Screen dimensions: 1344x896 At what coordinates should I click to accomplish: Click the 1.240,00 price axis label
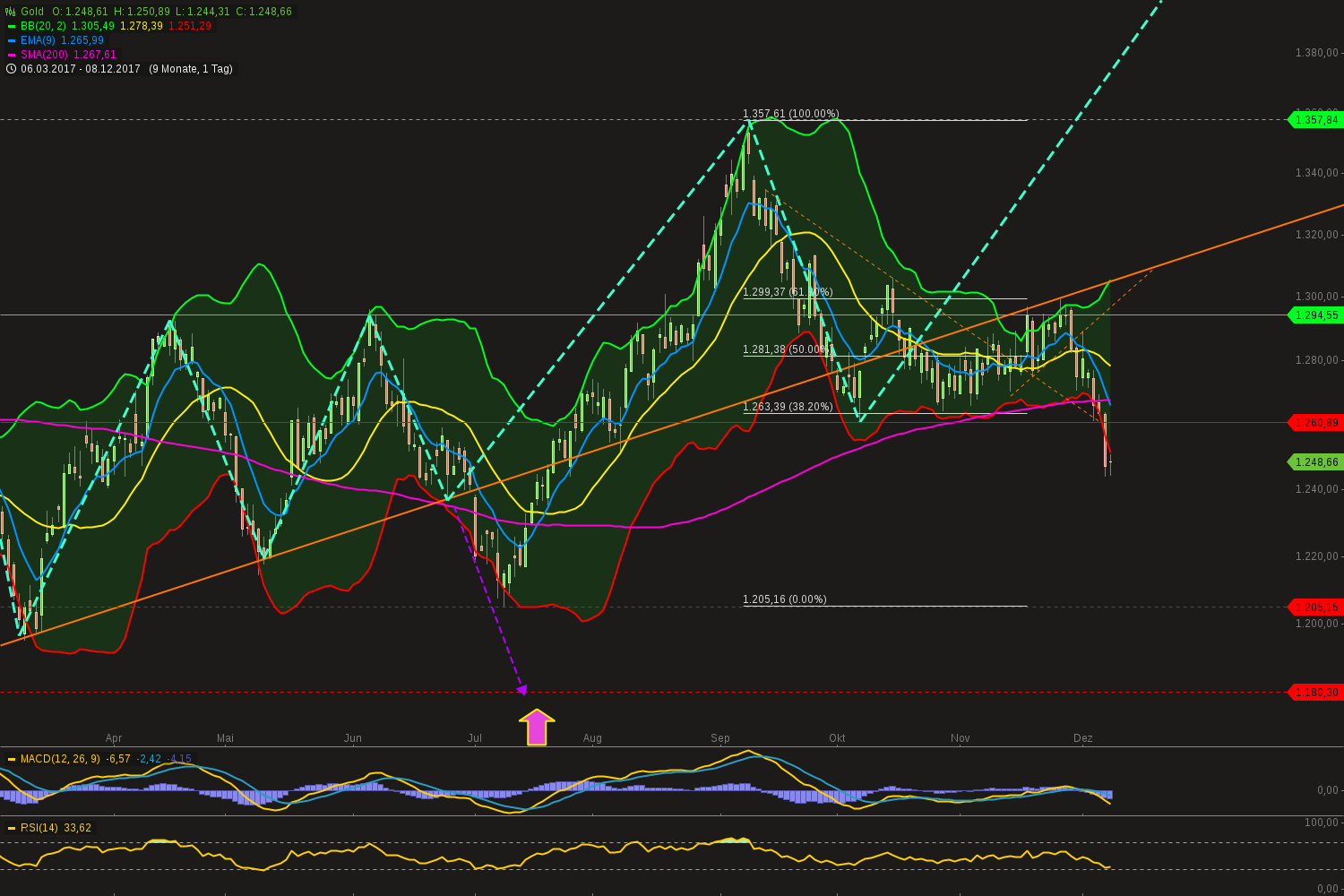pos(1317,489)
